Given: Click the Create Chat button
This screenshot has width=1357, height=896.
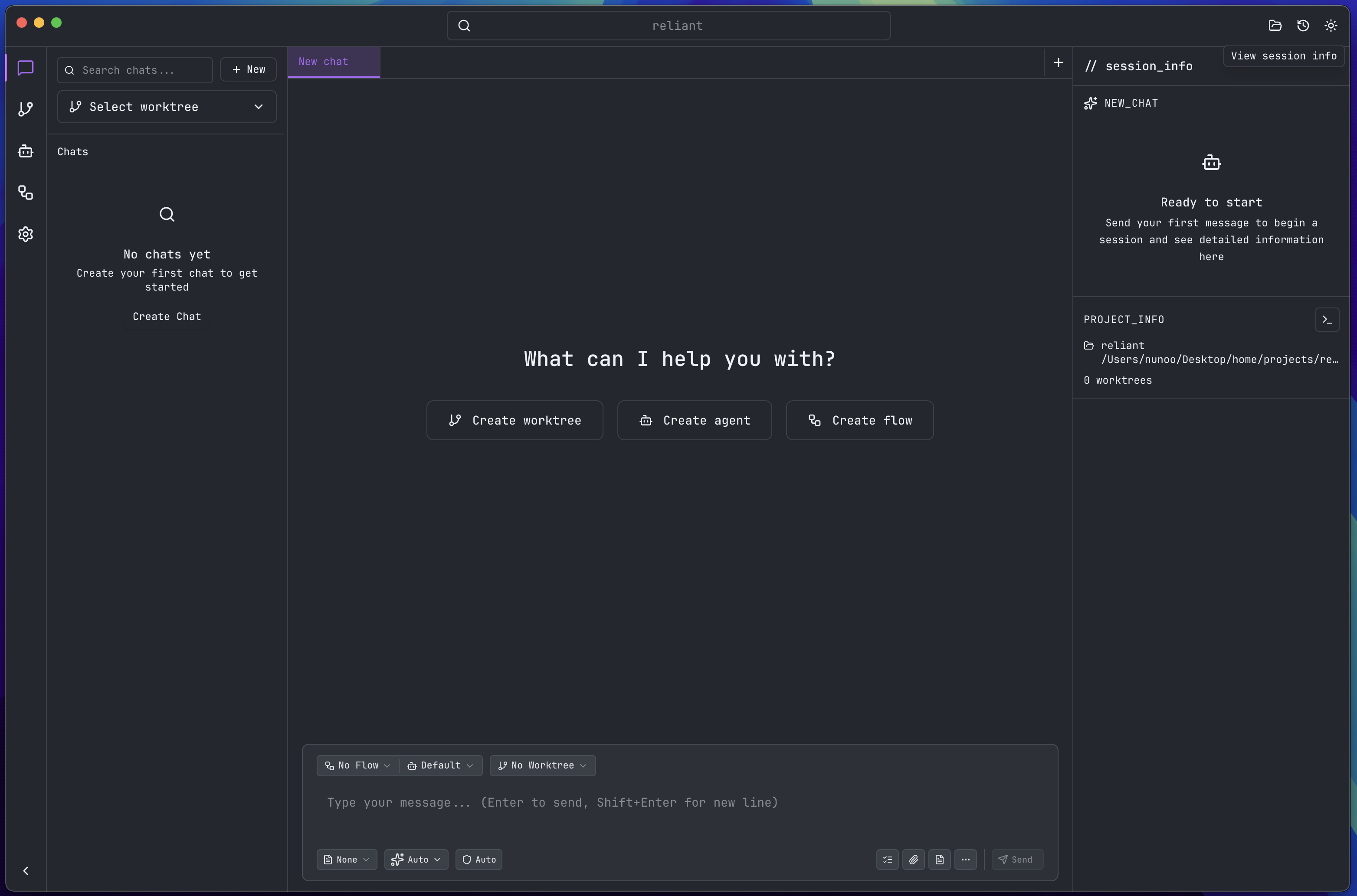Looking at the screenshot, I should (x=166, y=316).
